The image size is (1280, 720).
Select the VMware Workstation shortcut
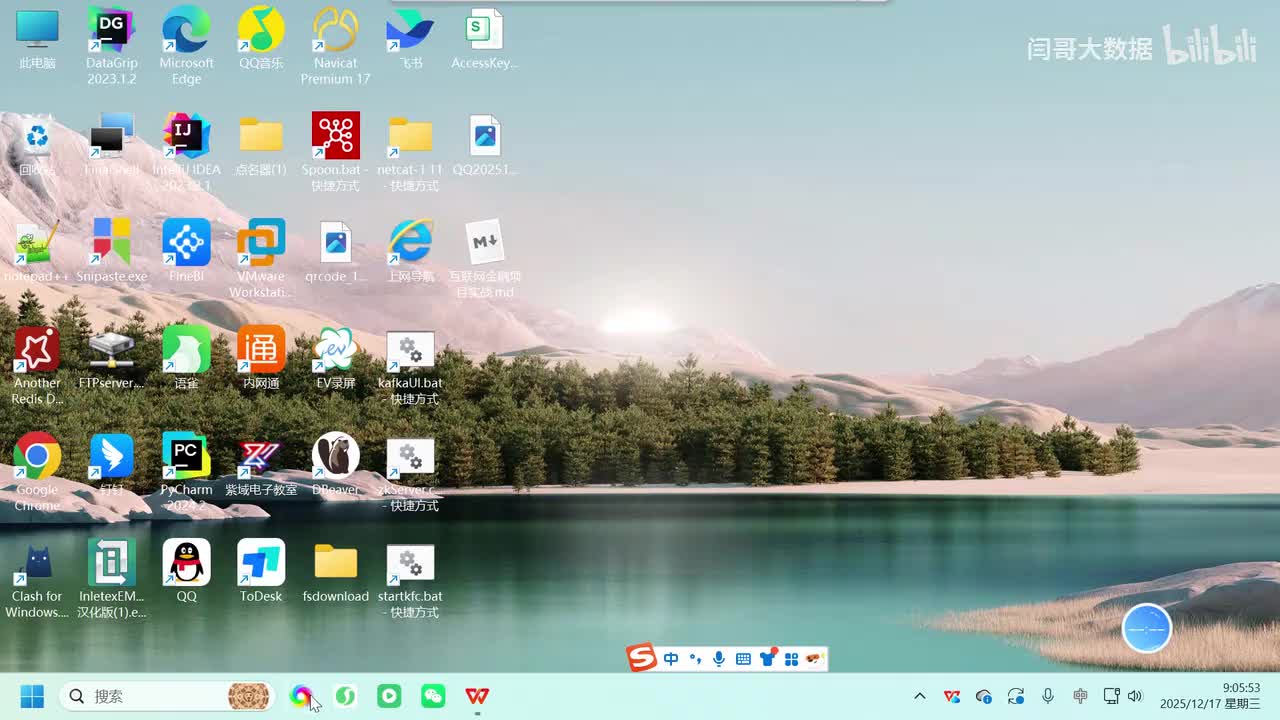[261, 259]
